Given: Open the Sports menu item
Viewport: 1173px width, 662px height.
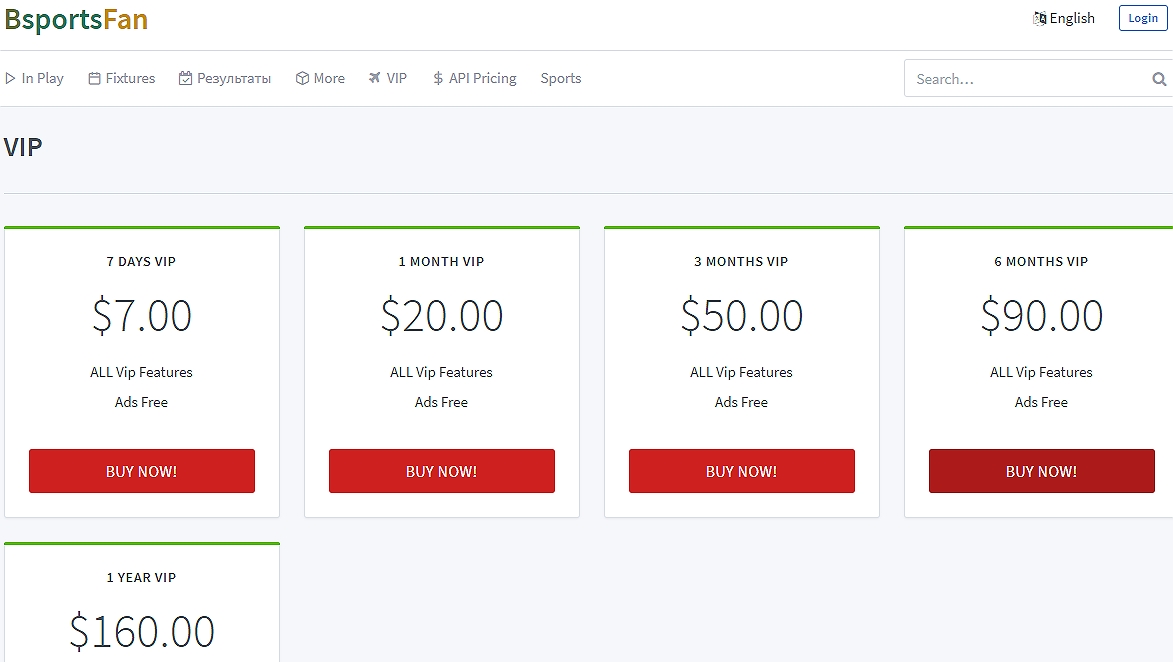Looking at the screenshot, I should (x=560, y=78).
